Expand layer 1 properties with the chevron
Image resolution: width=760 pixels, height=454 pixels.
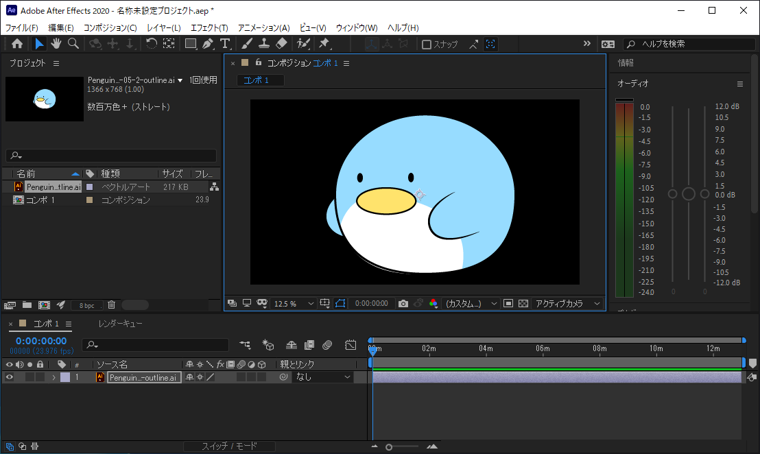click(x=54, y=377)
